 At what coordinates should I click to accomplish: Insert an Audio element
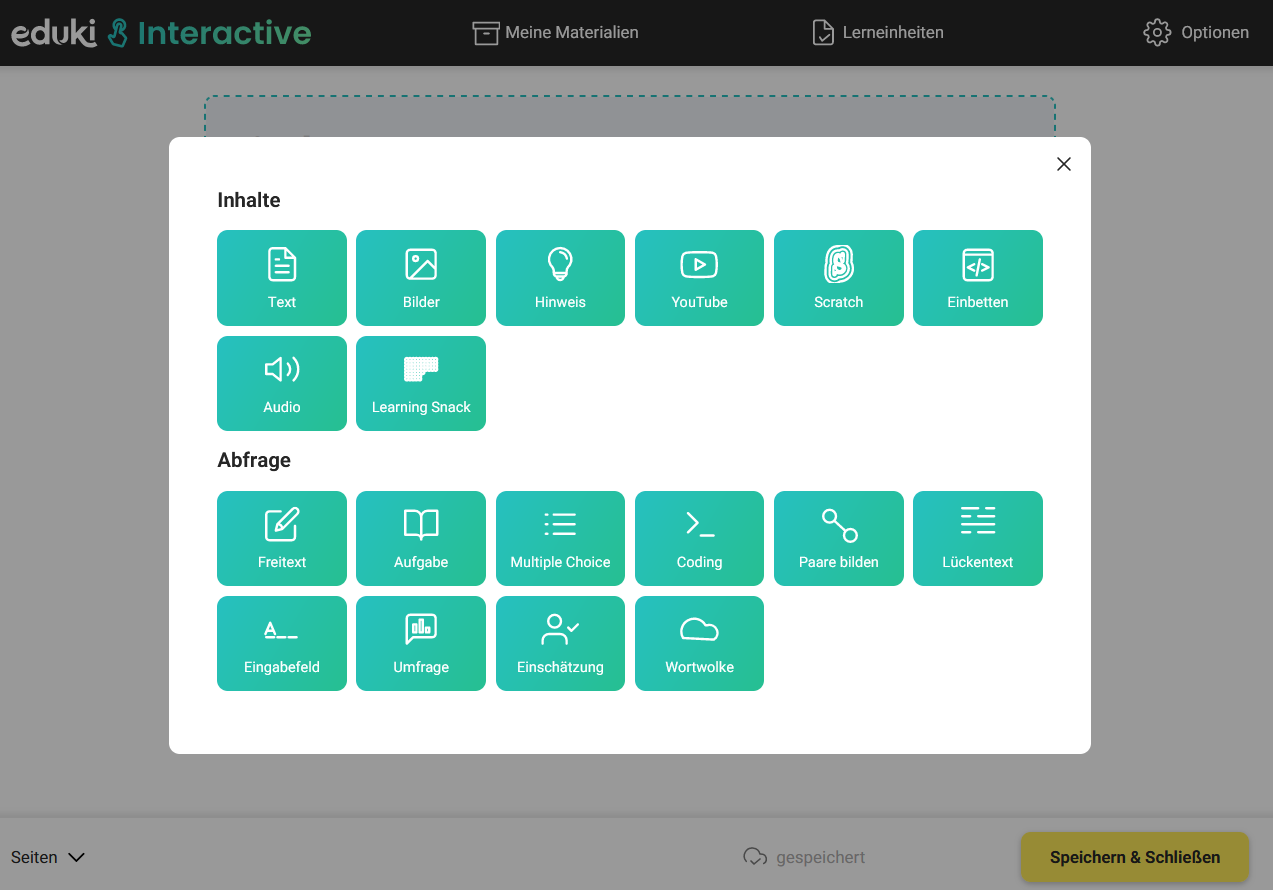281,383
